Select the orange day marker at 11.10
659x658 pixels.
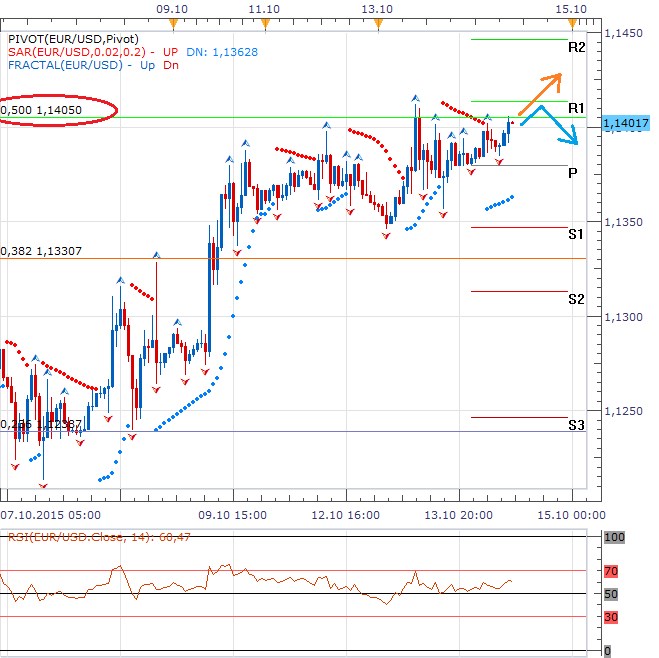pyautogui.click(x=263, y=22)
